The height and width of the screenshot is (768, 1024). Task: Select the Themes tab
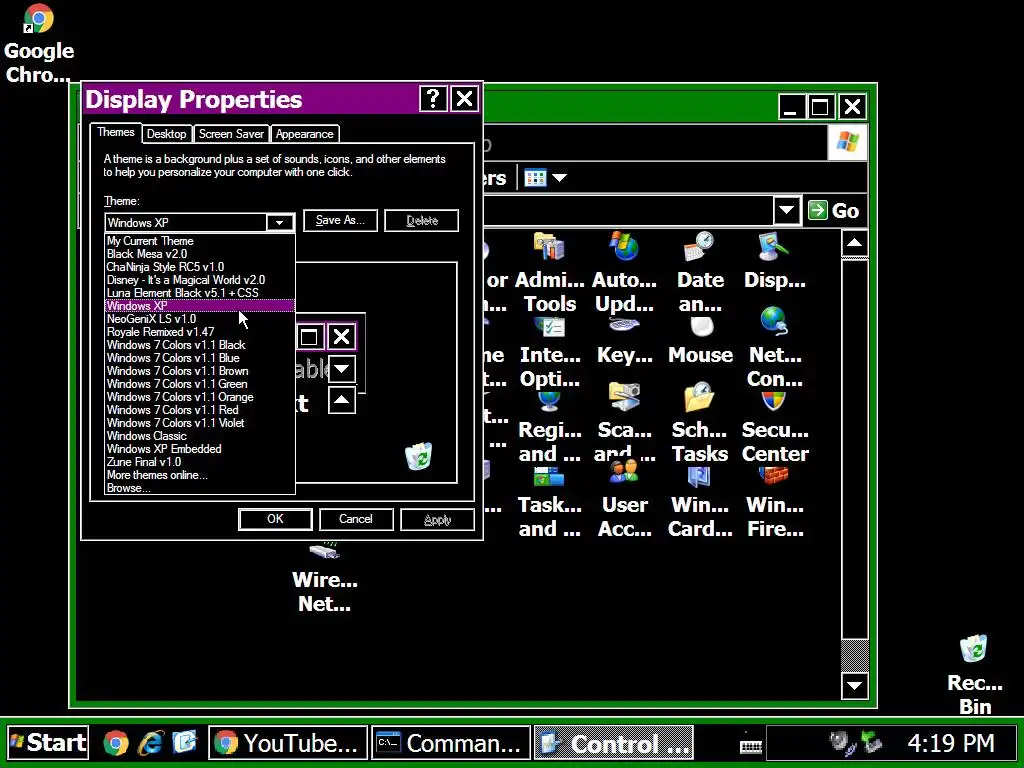pos(116,132)
